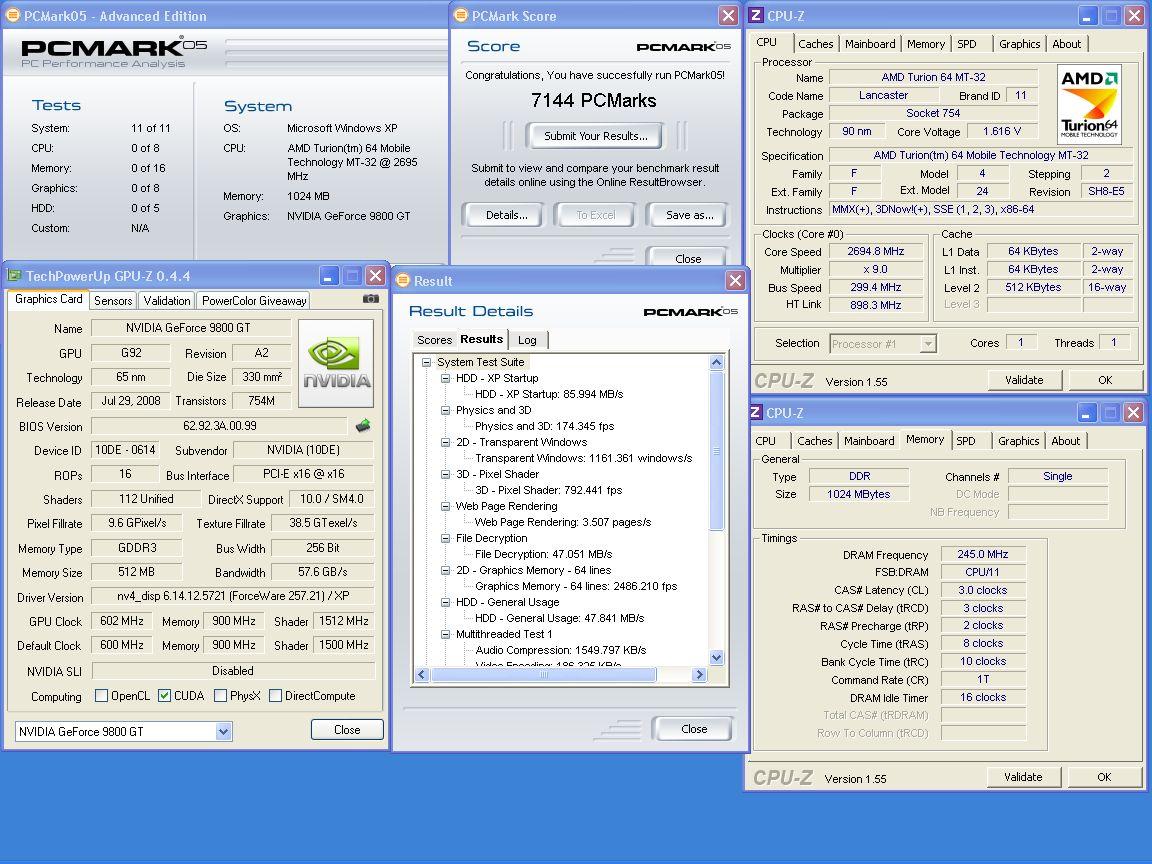Click Validate in lower CPU-Z window

tap(1023, 777)
